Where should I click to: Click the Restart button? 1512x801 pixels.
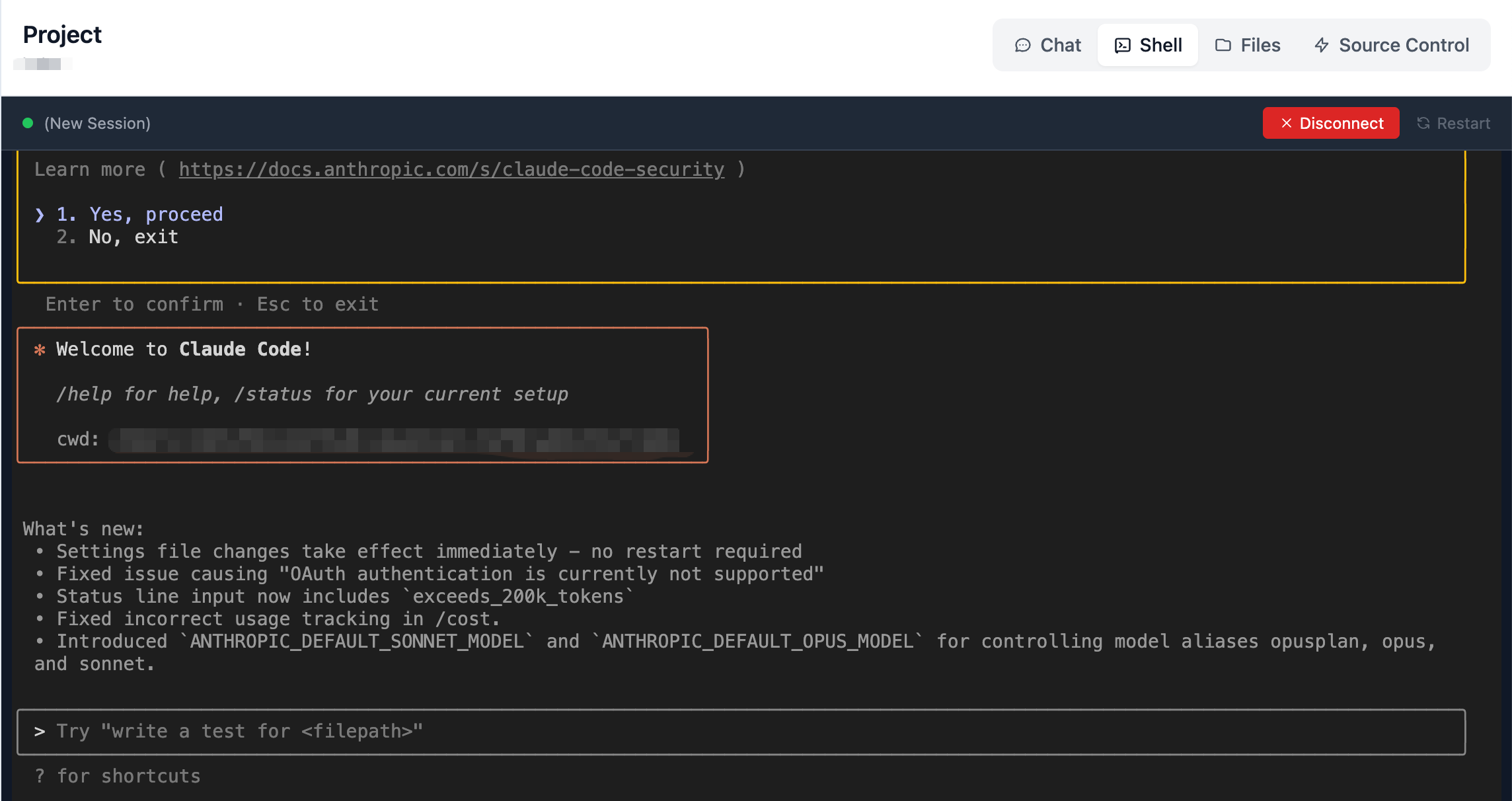click(1453, 123)
